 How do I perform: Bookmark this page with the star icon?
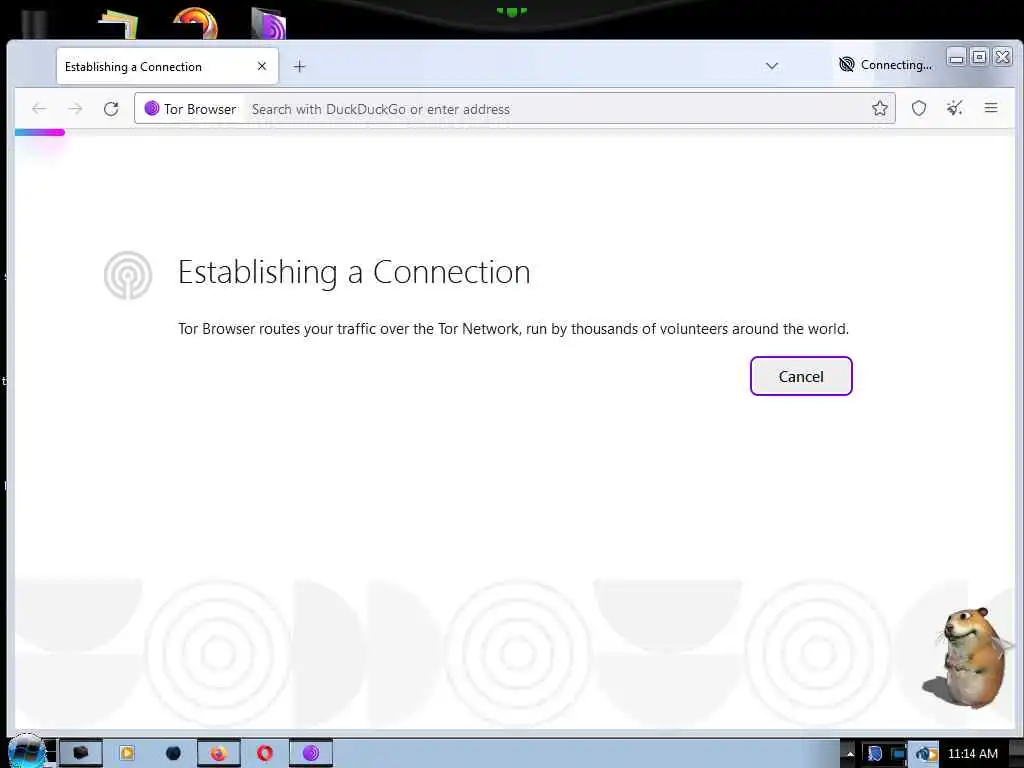[880, 108]
